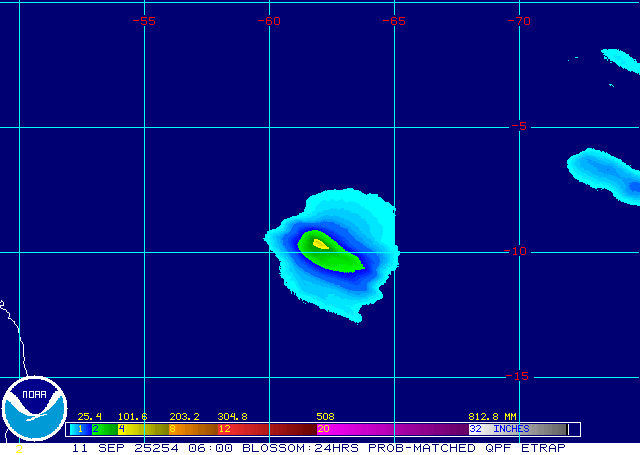
Task: Click the -5 latitude label
Action: coord(519,127)
